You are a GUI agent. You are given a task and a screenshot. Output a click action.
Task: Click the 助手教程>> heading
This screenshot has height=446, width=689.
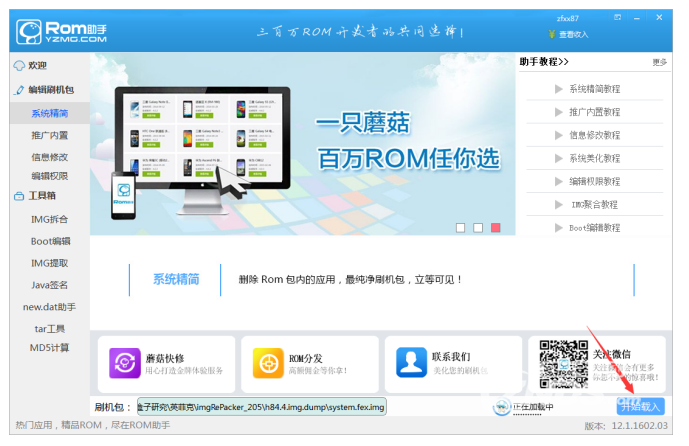pyautogui.click(x=544, y=62)
